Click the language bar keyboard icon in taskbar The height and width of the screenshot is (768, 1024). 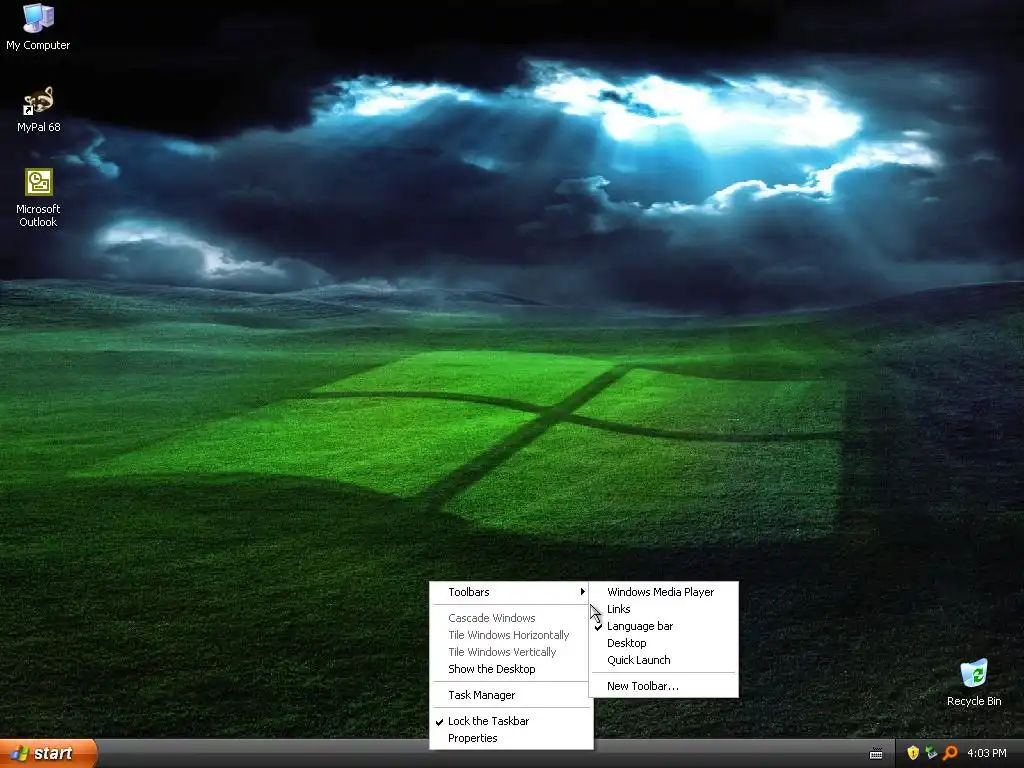coord(876,754)
